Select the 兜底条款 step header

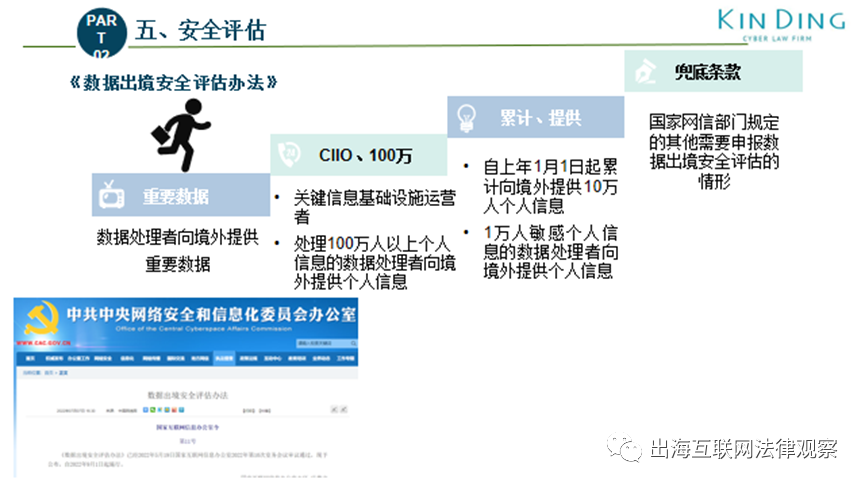pos(713,71)
